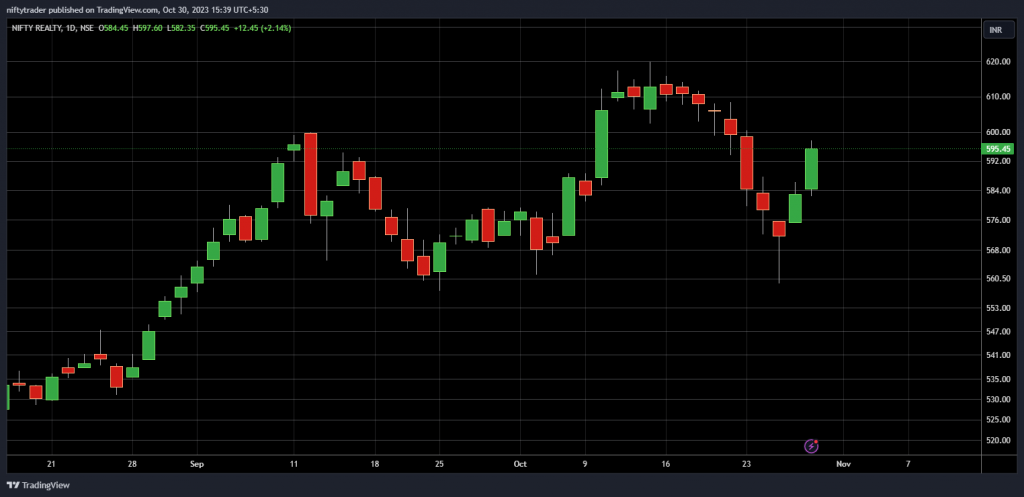Click the 547.00 price axis label
The width and height of the screenshot is (1024, 497).
1000,331
